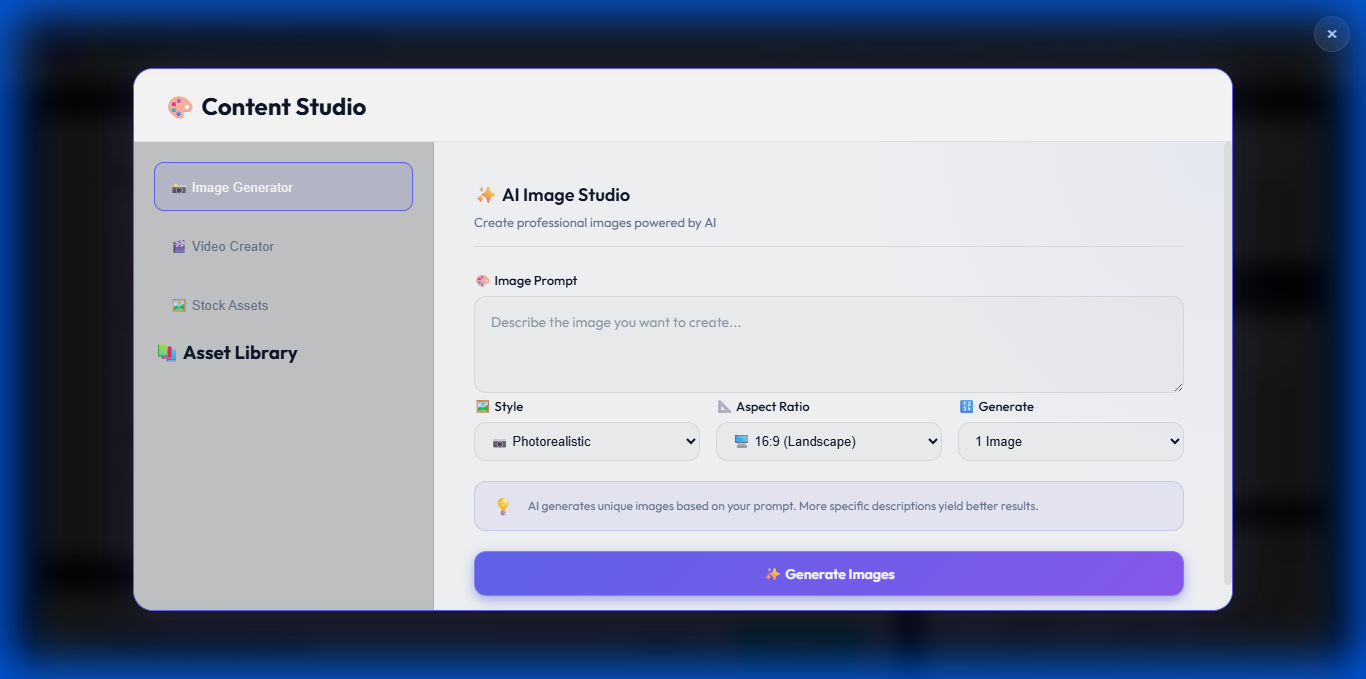Click the framed picture icon next to Stock Assets
This screenshot has height=679, width=1366.
tap(178, 304)
